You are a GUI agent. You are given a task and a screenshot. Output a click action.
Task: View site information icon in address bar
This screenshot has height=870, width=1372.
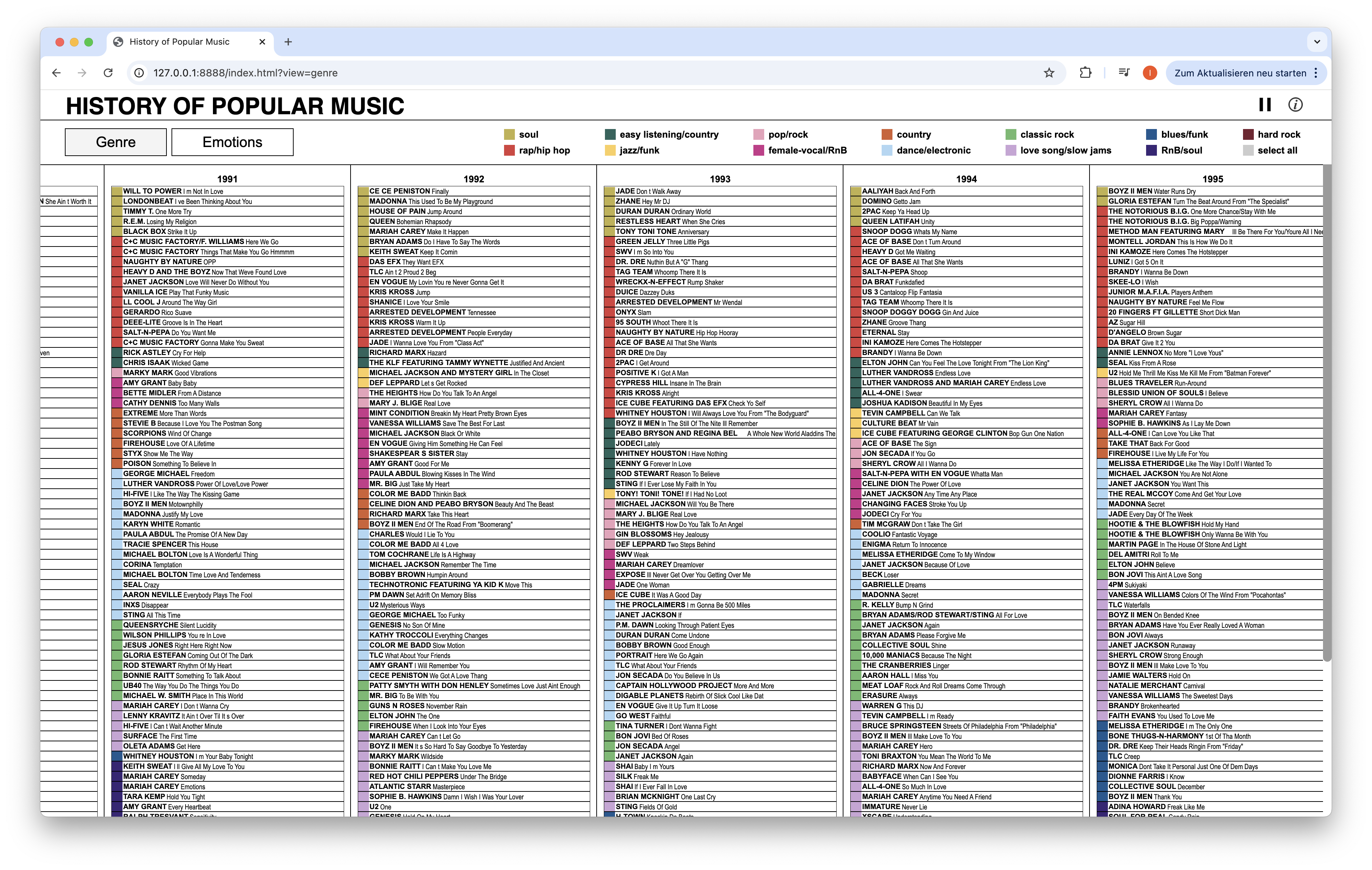click(138, 73)
